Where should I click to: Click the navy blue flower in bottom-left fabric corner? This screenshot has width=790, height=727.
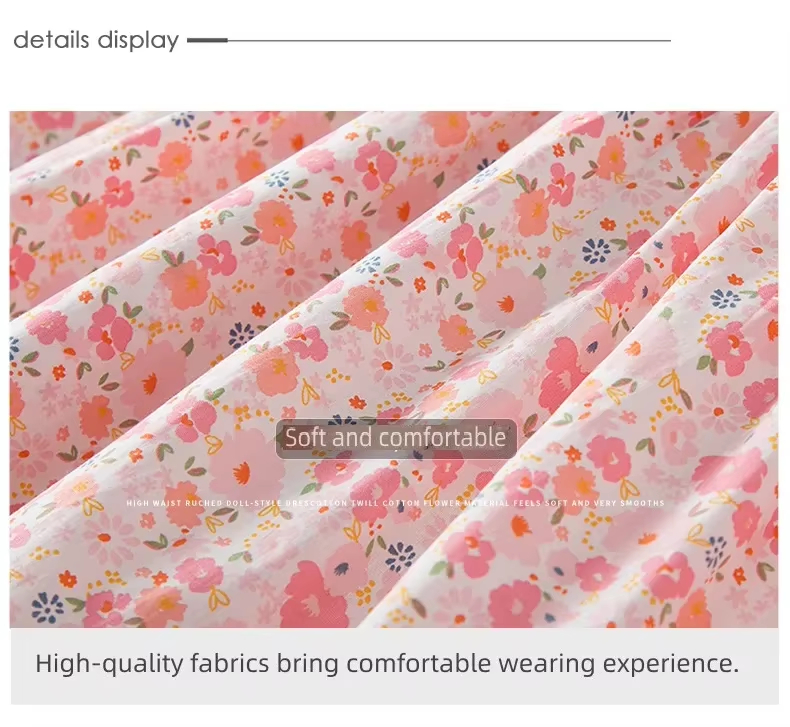(47, 608)
